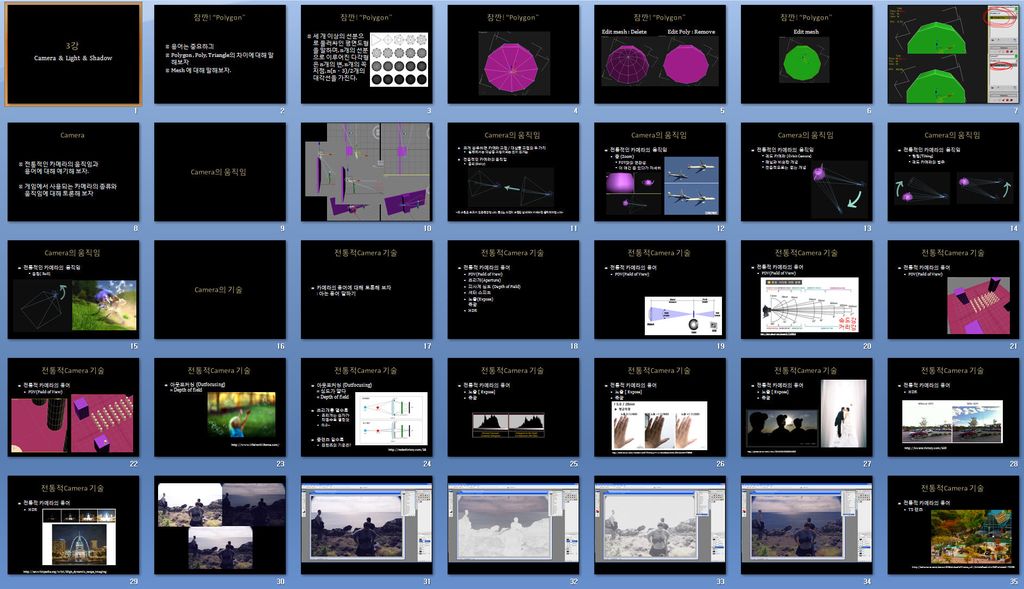Select slide 14 with two tilting camera diagrams
Viewport: 1024px width, 589px height.
pos(953,172)
